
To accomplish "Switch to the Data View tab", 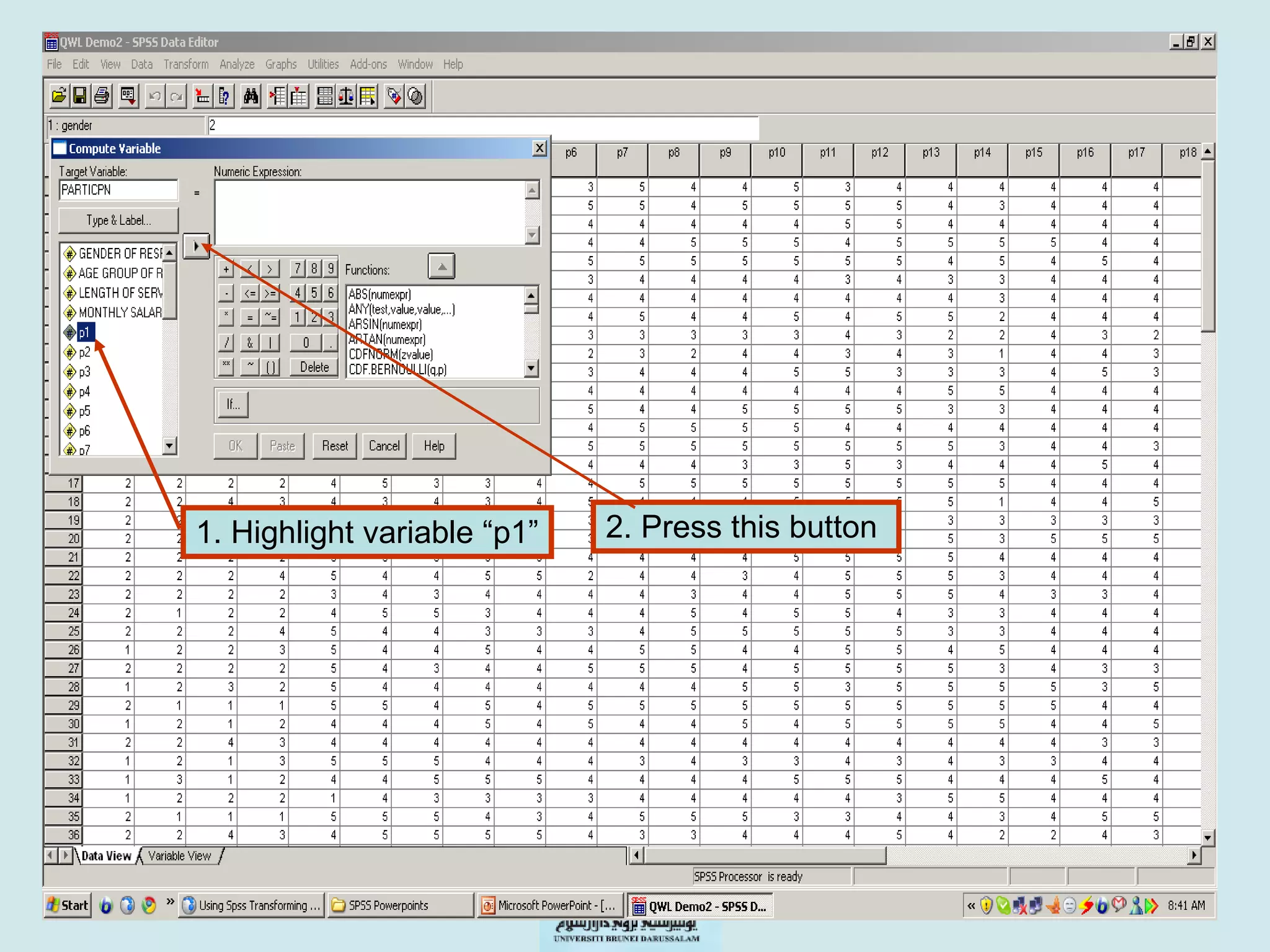I will [x=106, y=856].
